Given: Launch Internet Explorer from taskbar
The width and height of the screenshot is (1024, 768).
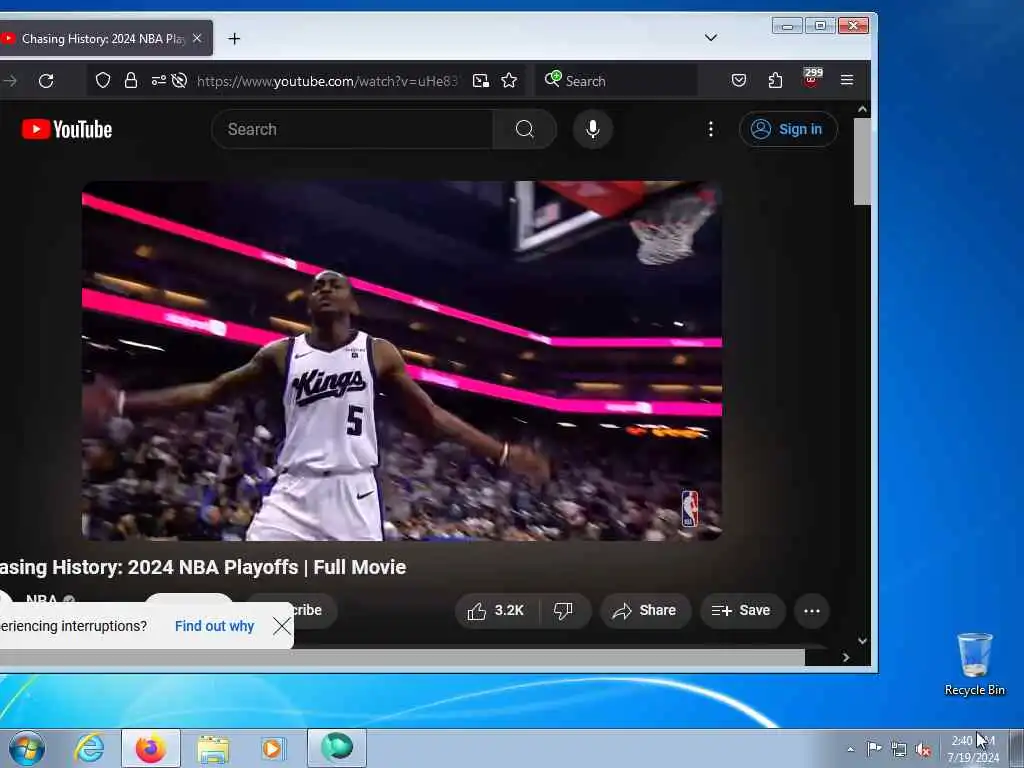Looking at the screenshot, I should (89, 748).
